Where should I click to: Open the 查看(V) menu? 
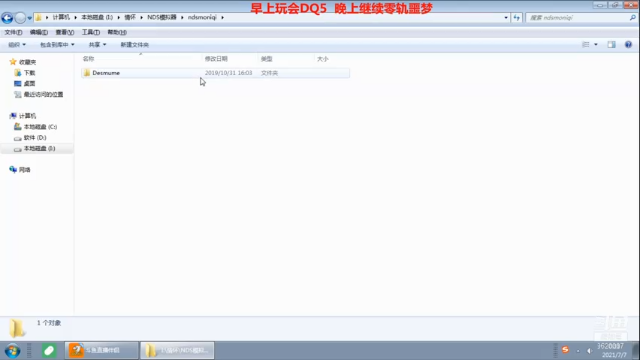pos(64,32)
